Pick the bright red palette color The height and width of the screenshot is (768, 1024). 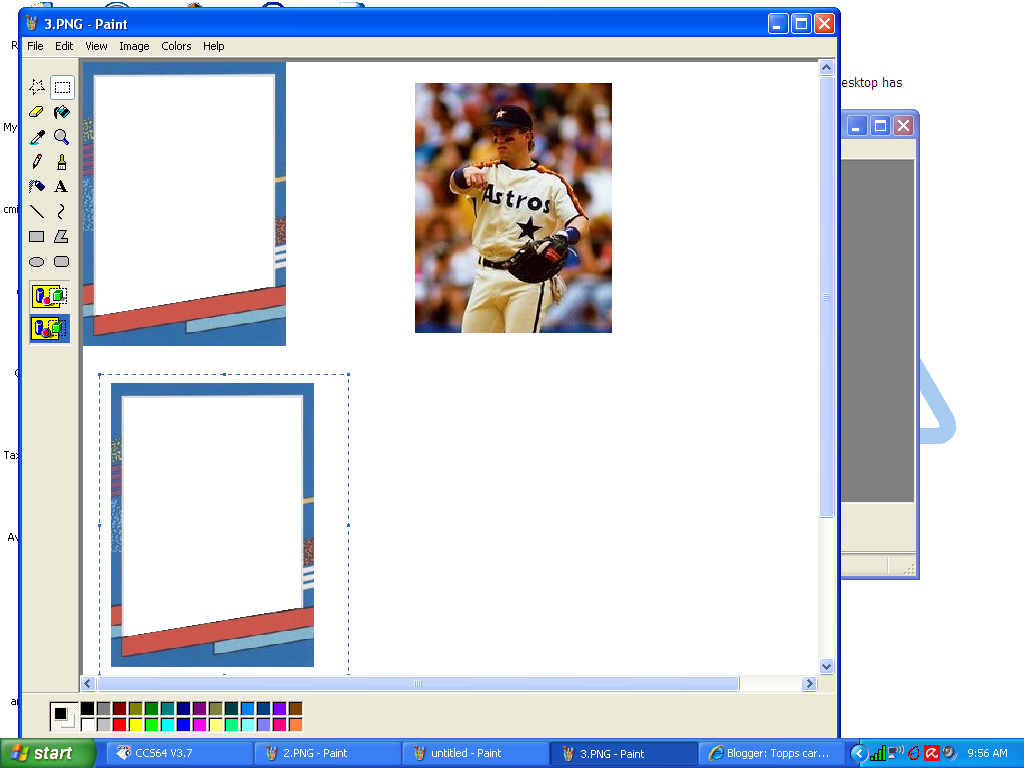[x=120, y=724]
